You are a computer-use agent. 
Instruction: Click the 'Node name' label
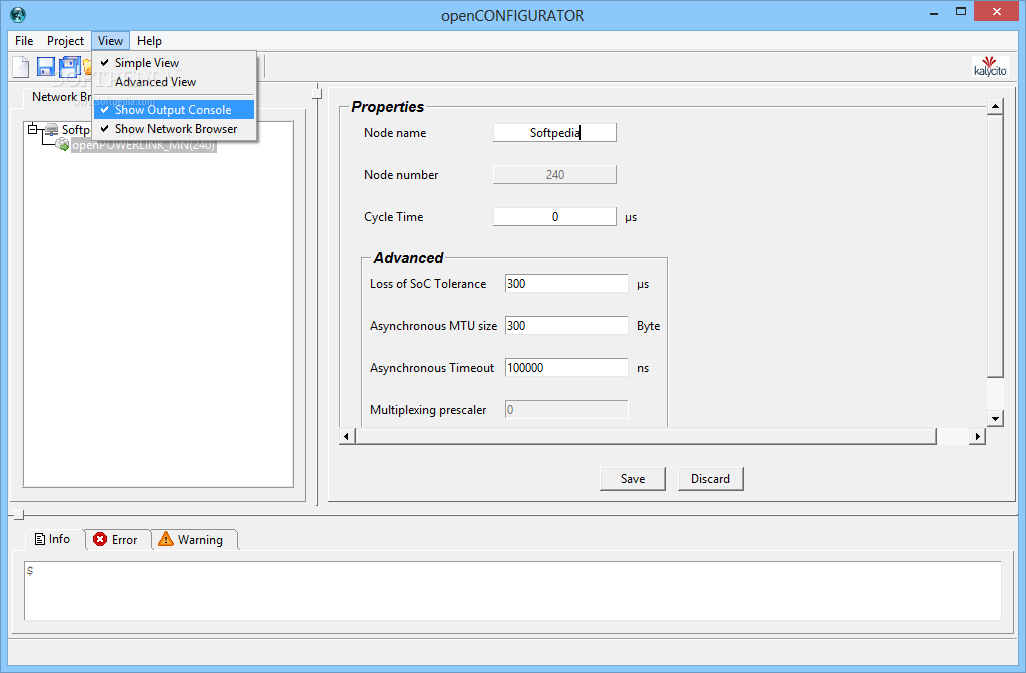[x=395, y=133]
